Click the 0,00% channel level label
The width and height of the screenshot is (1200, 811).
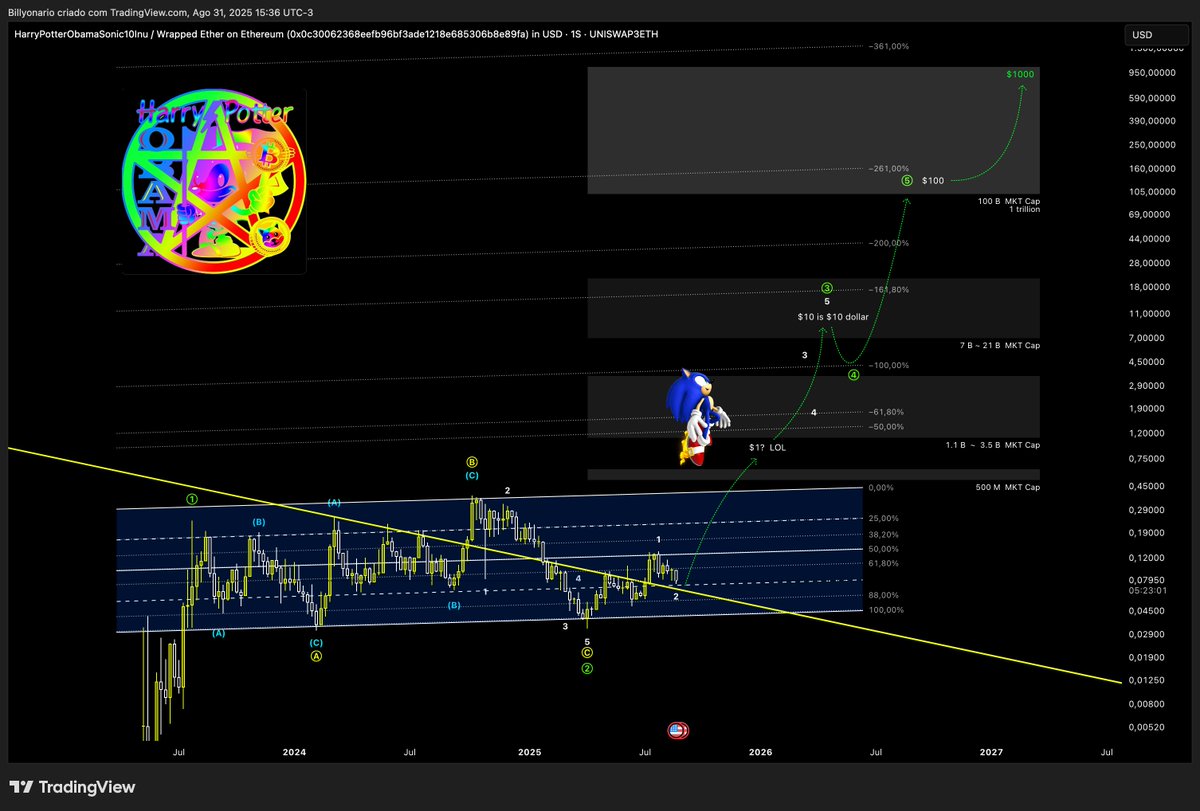[880, 488]
